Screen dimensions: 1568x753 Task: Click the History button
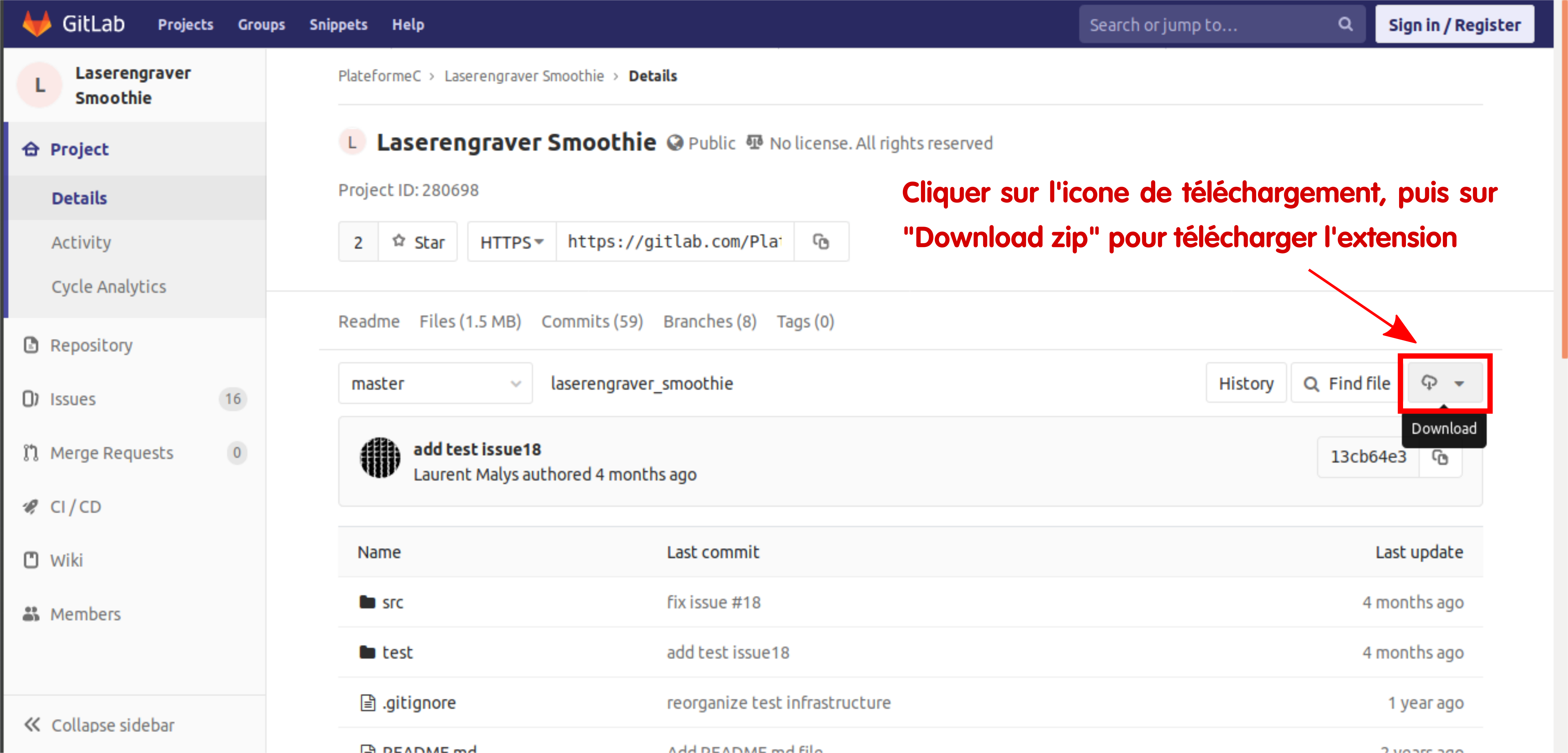(x=1246, y=384)
